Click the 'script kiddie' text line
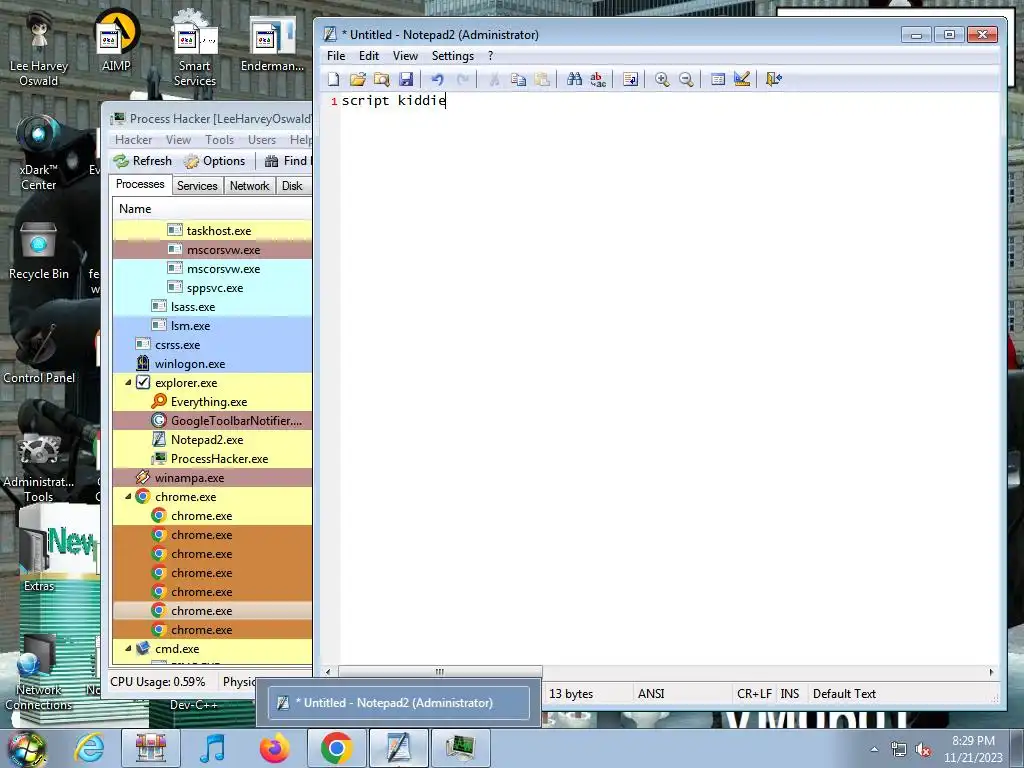 point(394,101)
